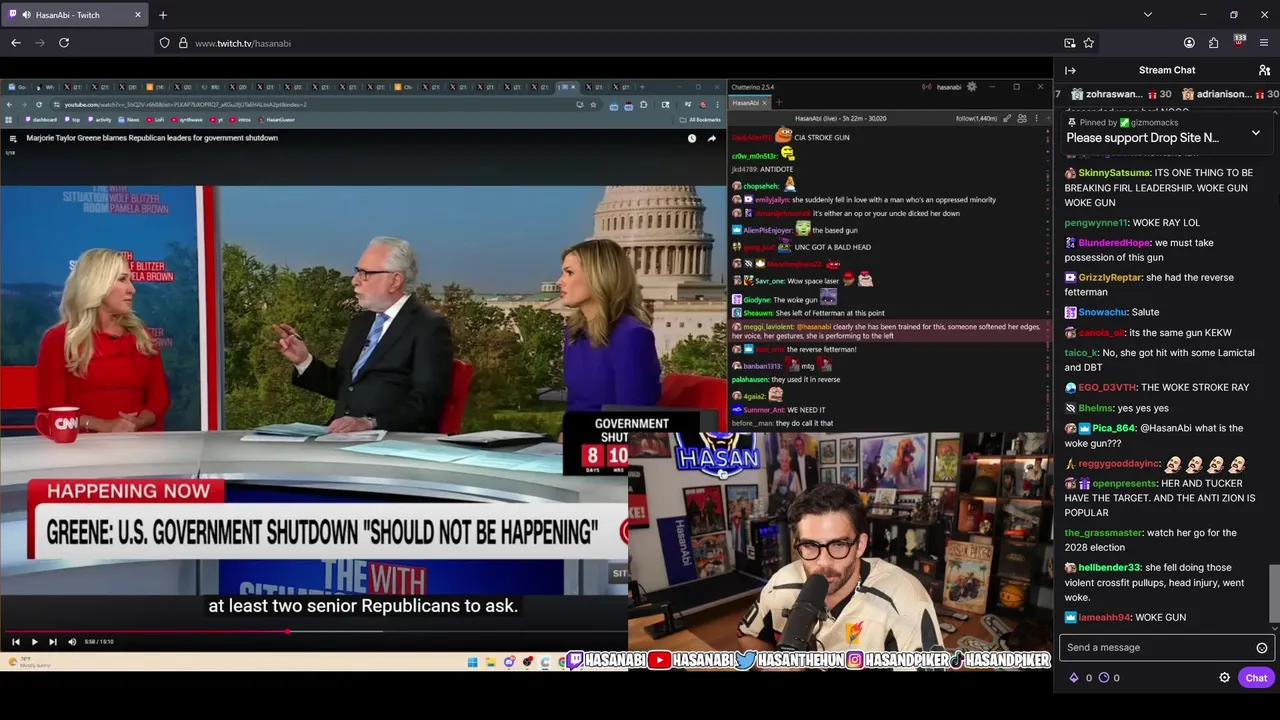The image size is (1280, 720).
Task: Open the list all tabs dropdown
Action: (x=1147, y=15)
